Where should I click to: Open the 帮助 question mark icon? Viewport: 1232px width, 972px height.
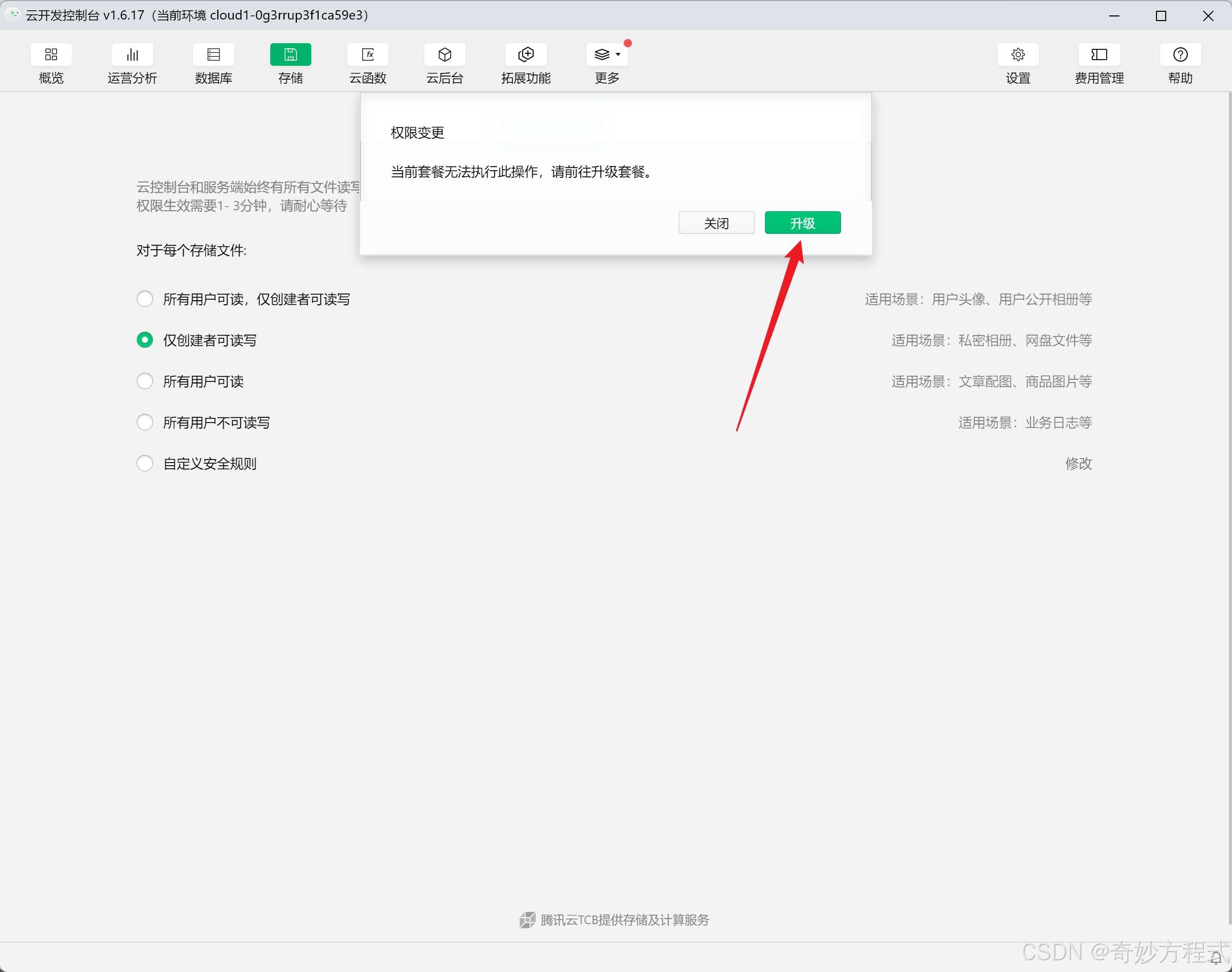pyautogui.click(x=1180, y=54)
